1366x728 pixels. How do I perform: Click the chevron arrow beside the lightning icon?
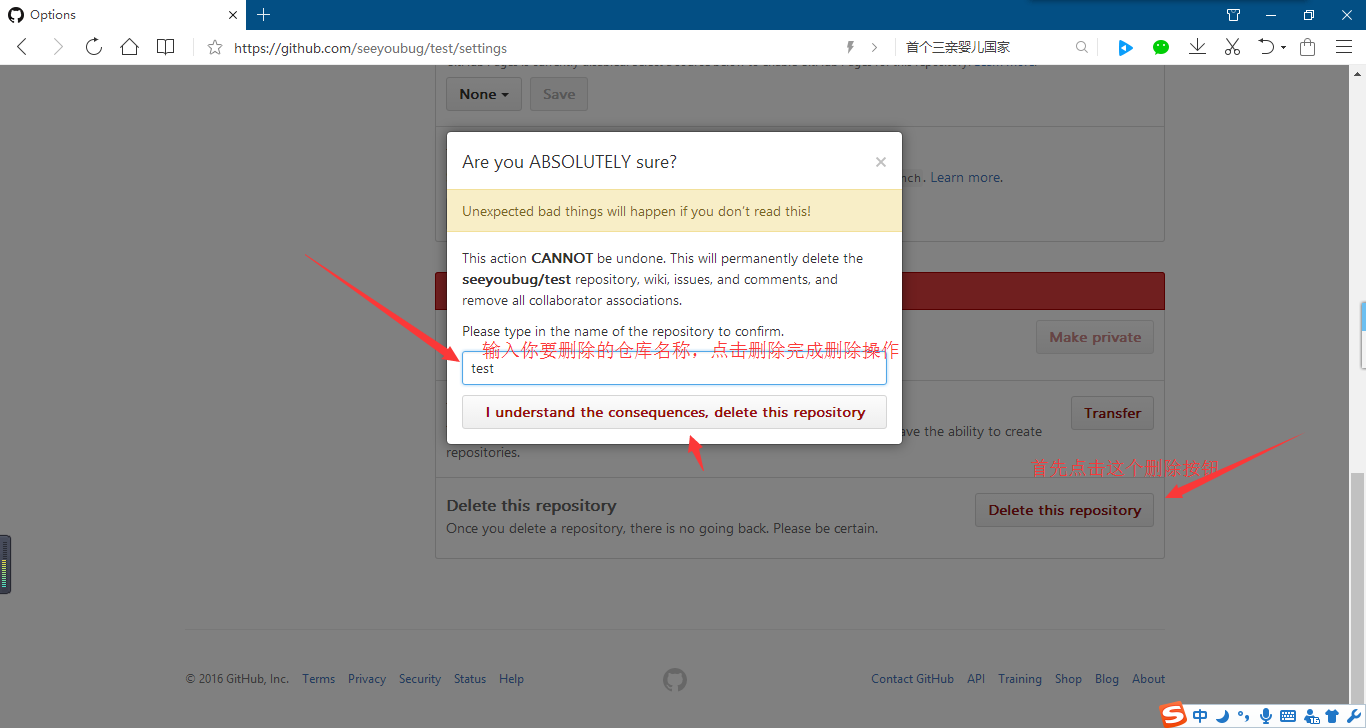tap(875, 47)
